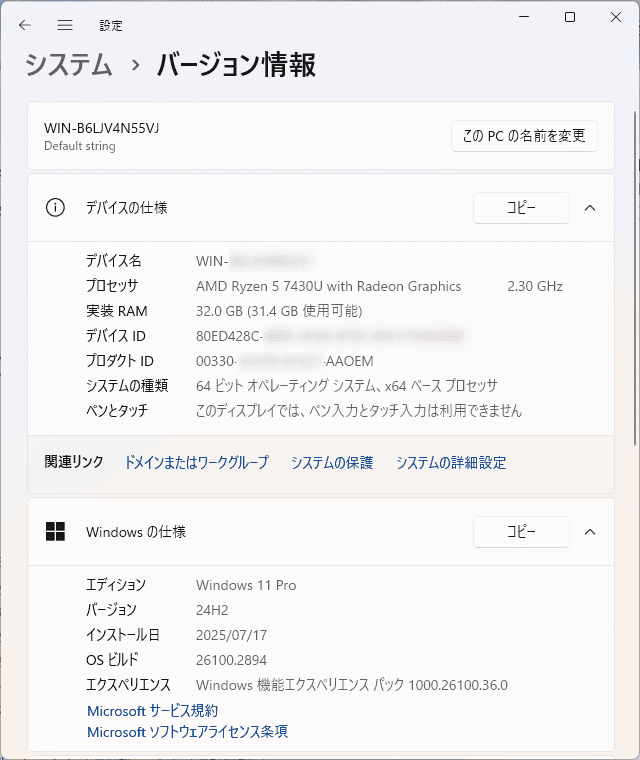Click the vertical scrollbar thumb
The height and width of the screenshot is (760, 640).
(635, 270)
